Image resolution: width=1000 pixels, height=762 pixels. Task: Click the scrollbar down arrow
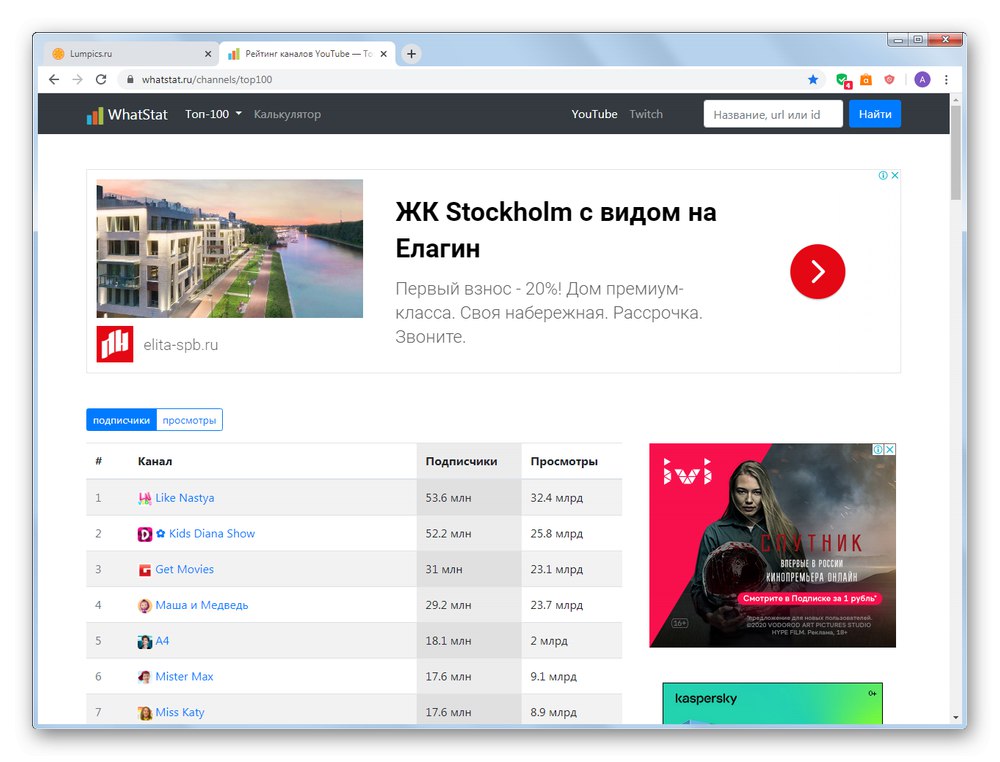tap(955, 717)
